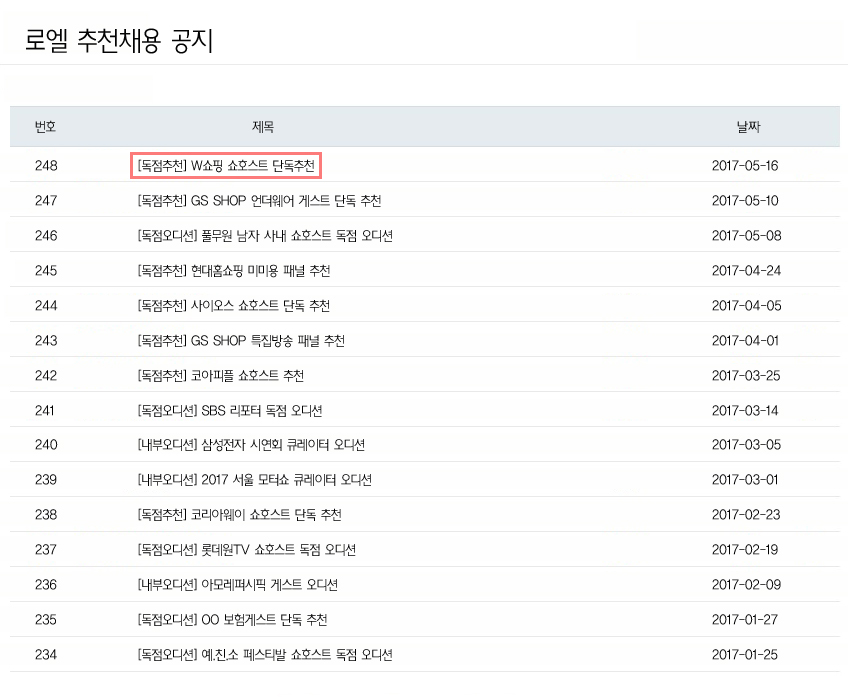Click the 로엘 추천채용 공지 page heading
848x699 pixels.
pos(119,41)
